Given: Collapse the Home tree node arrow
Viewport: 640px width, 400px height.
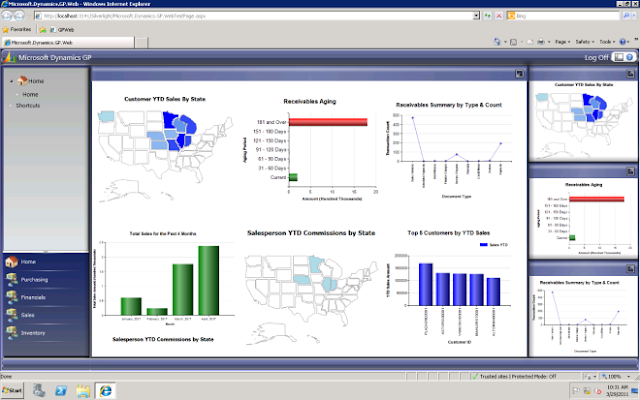Looking at the screenshot, I should (x=11, y=81).
